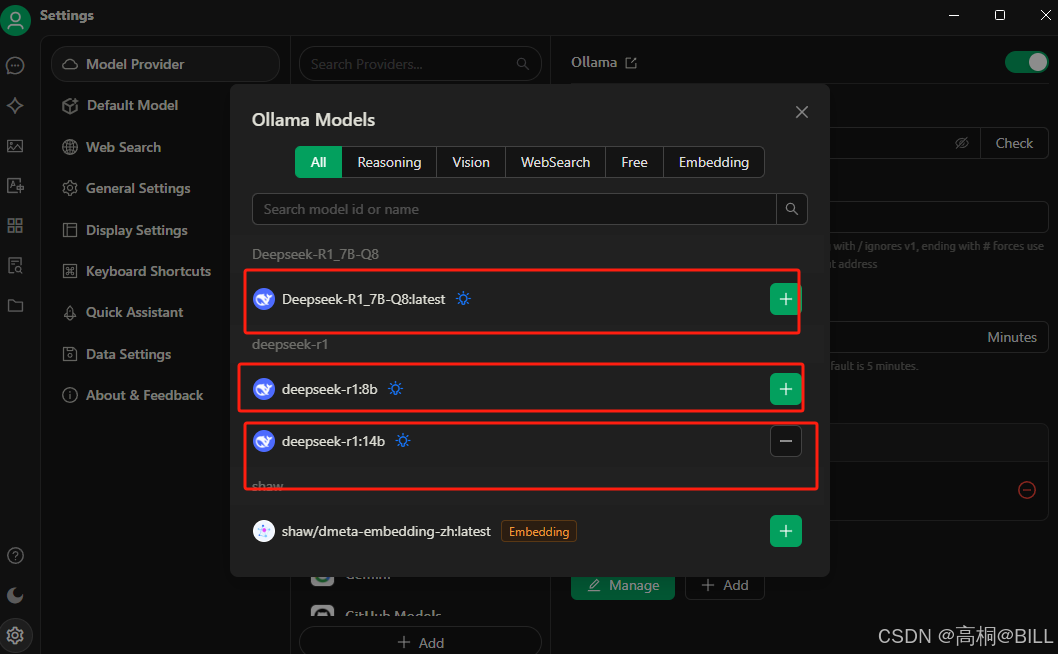Click the deepseek-r1:8b model name
This screenshot has height=654, width=1058.
tap(329, 389)
